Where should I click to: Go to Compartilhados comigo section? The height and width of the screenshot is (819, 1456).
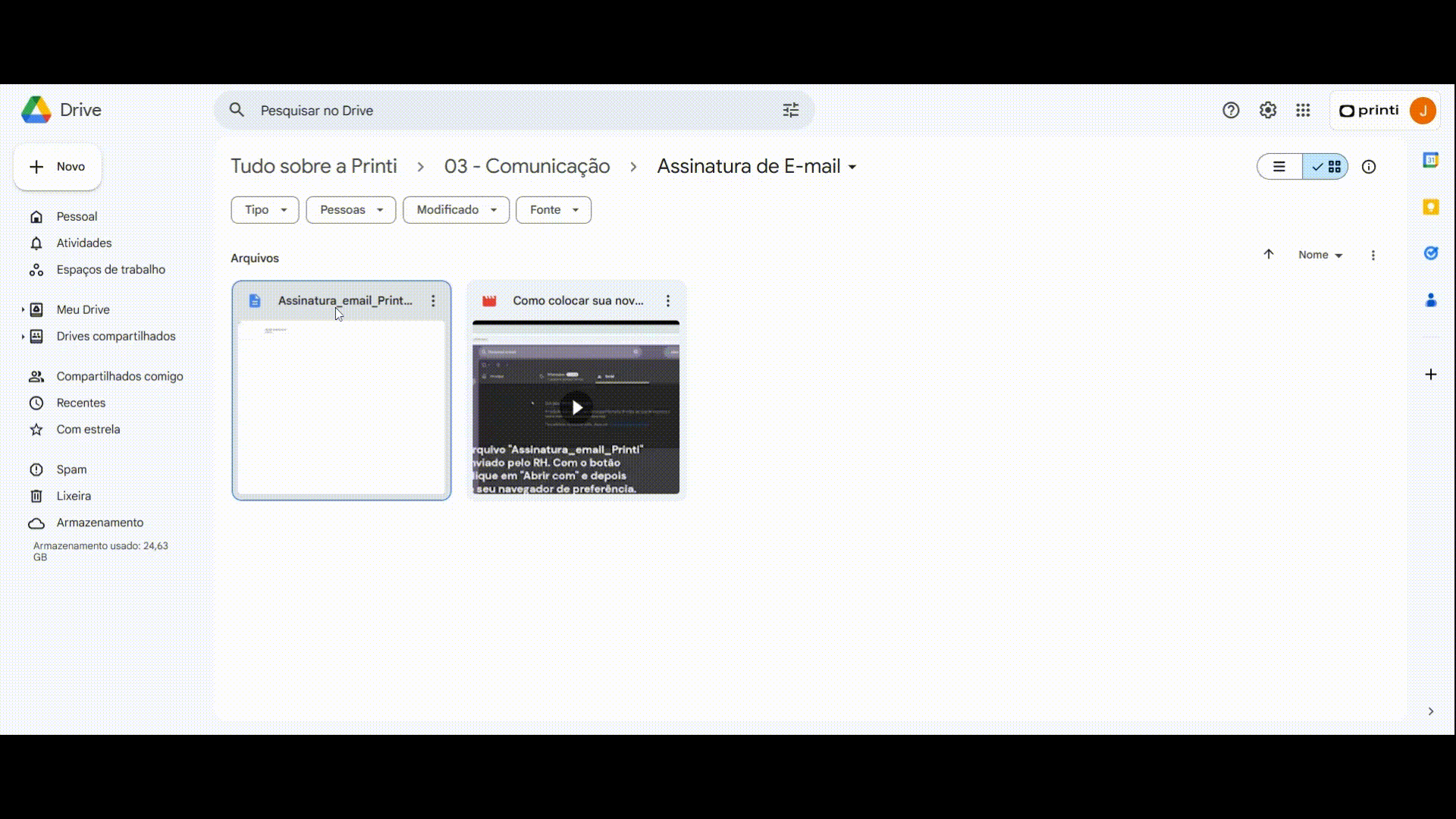119,376
